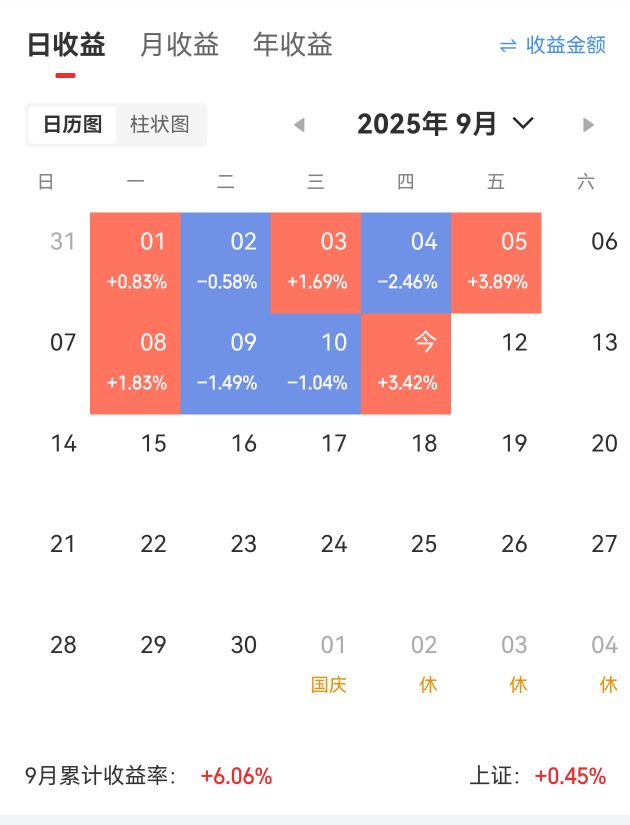The width and height of the screenshot is (630, 825).
Task: Select September 04 cell with -2.46%
Action: 406,263
